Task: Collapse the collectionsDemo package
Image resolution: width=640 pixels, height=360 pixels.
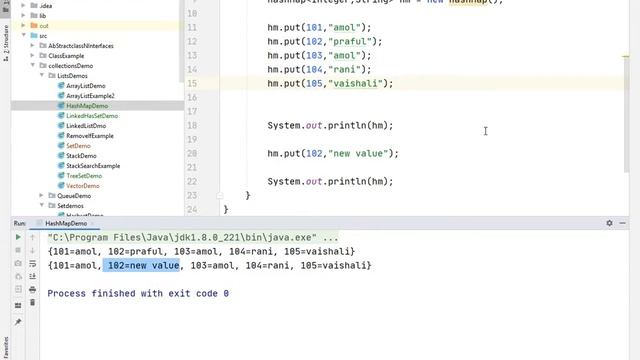Action: tap(33, 65)
